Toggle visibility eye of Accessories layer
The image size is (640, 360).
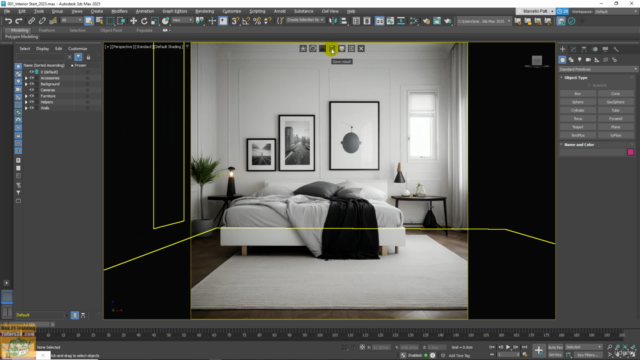pyautogui.click(x=31, y=78)
